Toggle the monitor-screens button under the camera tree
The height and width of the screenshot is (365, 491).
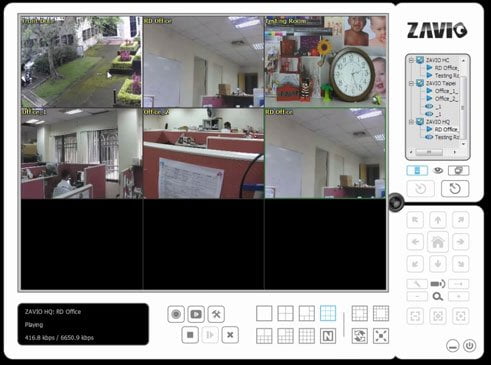pyautogui.click(x=459, y=171)
